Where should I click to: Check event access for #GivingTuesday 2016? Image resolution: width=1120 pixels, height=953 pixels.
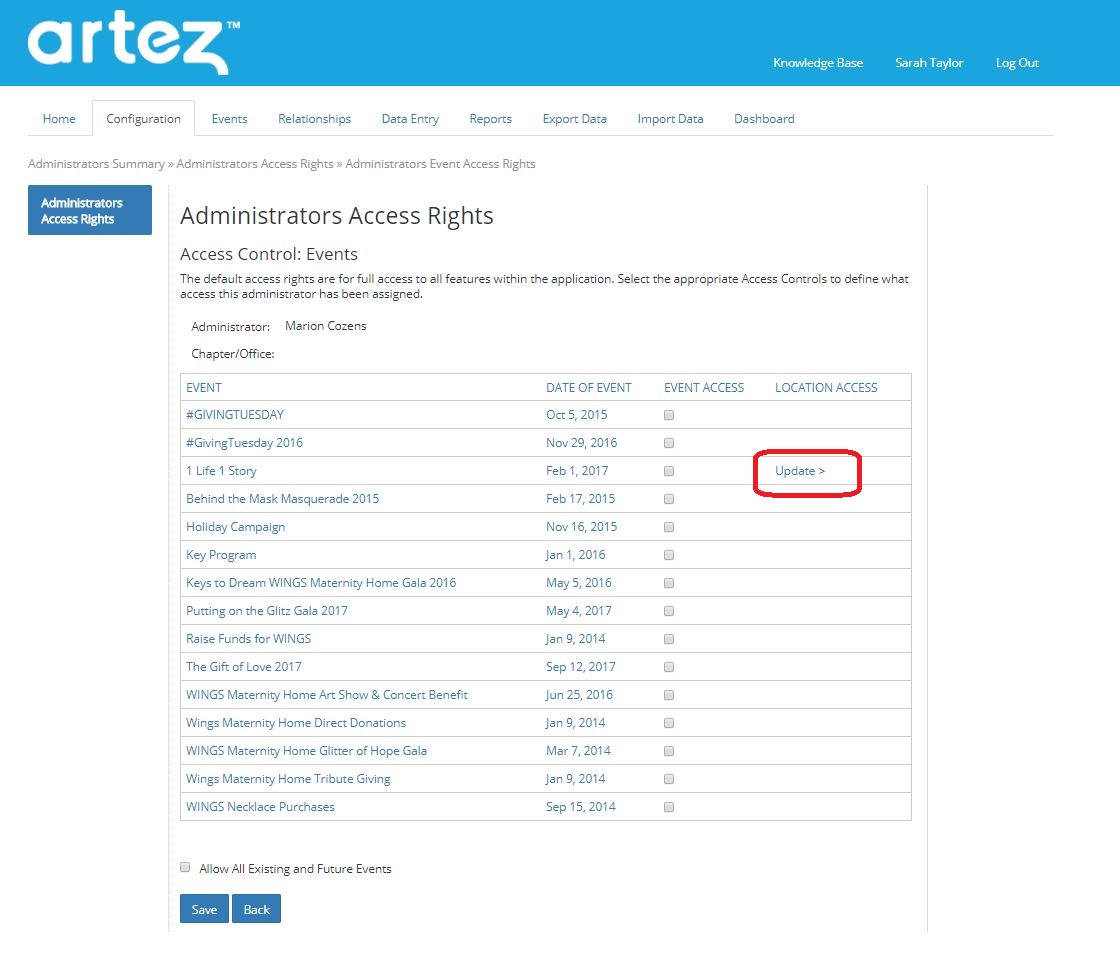point(669,443)
